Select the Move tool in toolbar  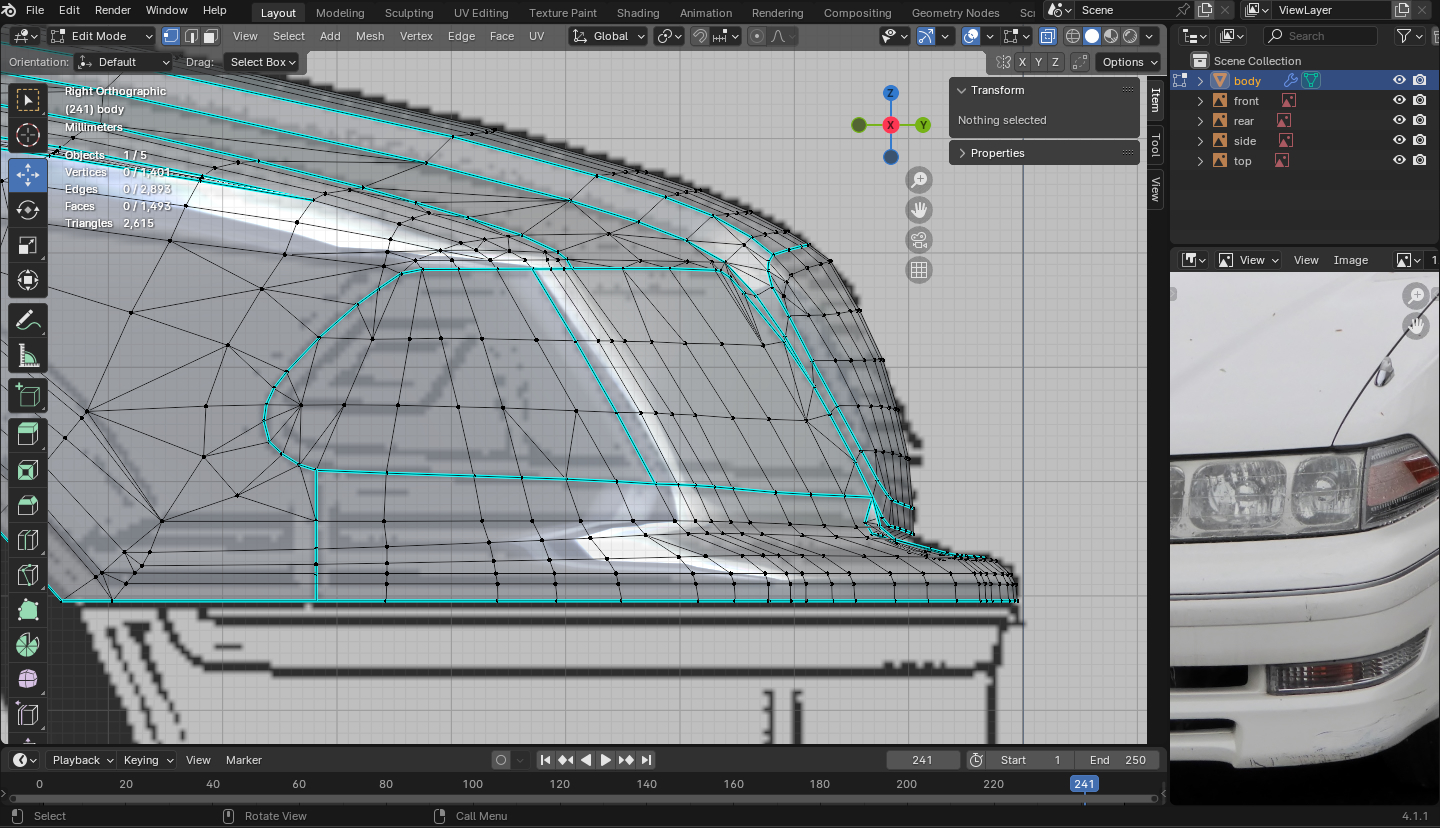(x=28, y=175)
